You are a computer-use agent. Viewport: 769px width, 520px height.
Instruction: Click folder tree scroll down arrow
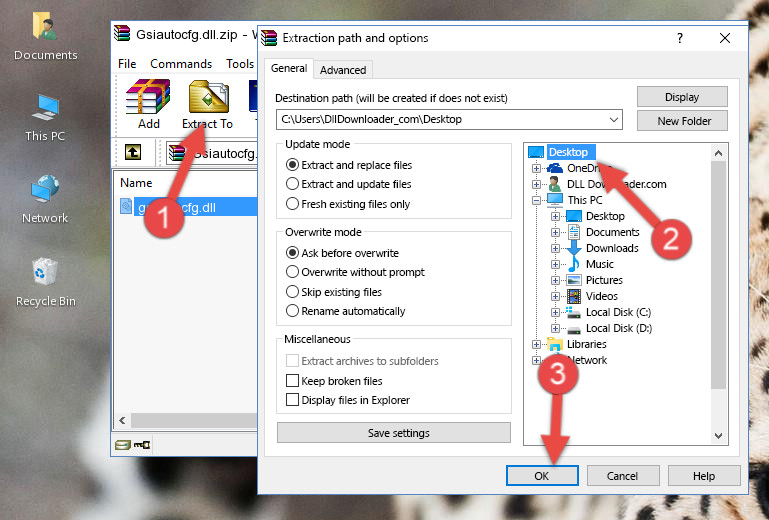coord(718,435)
